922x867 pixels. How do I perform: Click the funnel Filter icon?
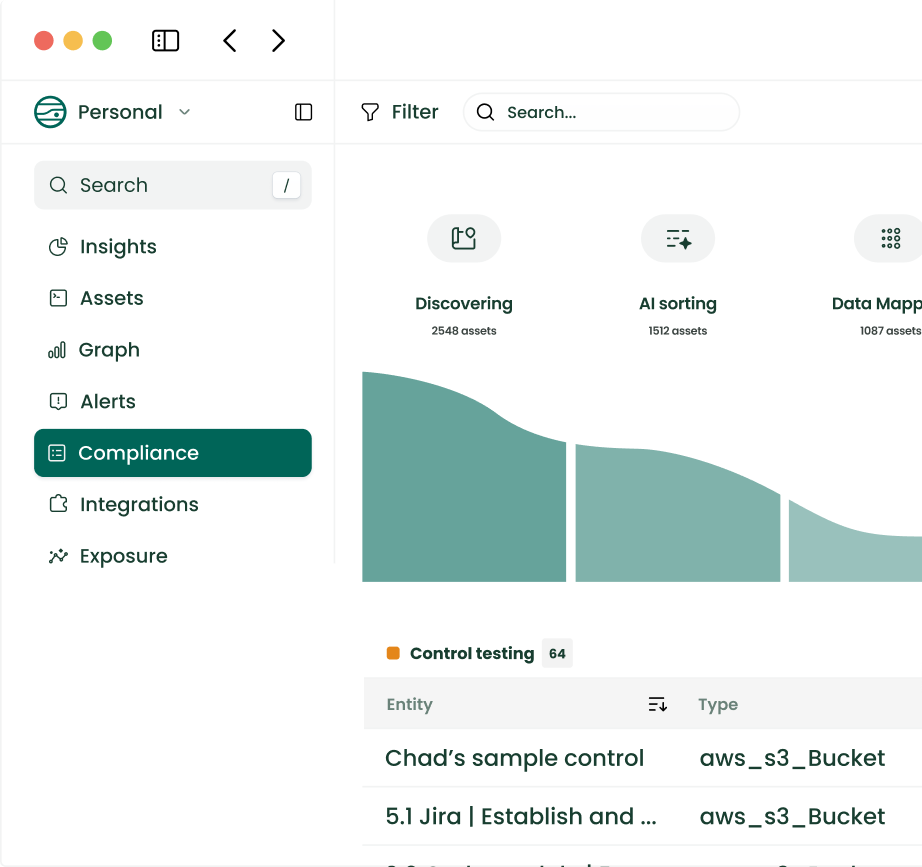coord(370,112)
